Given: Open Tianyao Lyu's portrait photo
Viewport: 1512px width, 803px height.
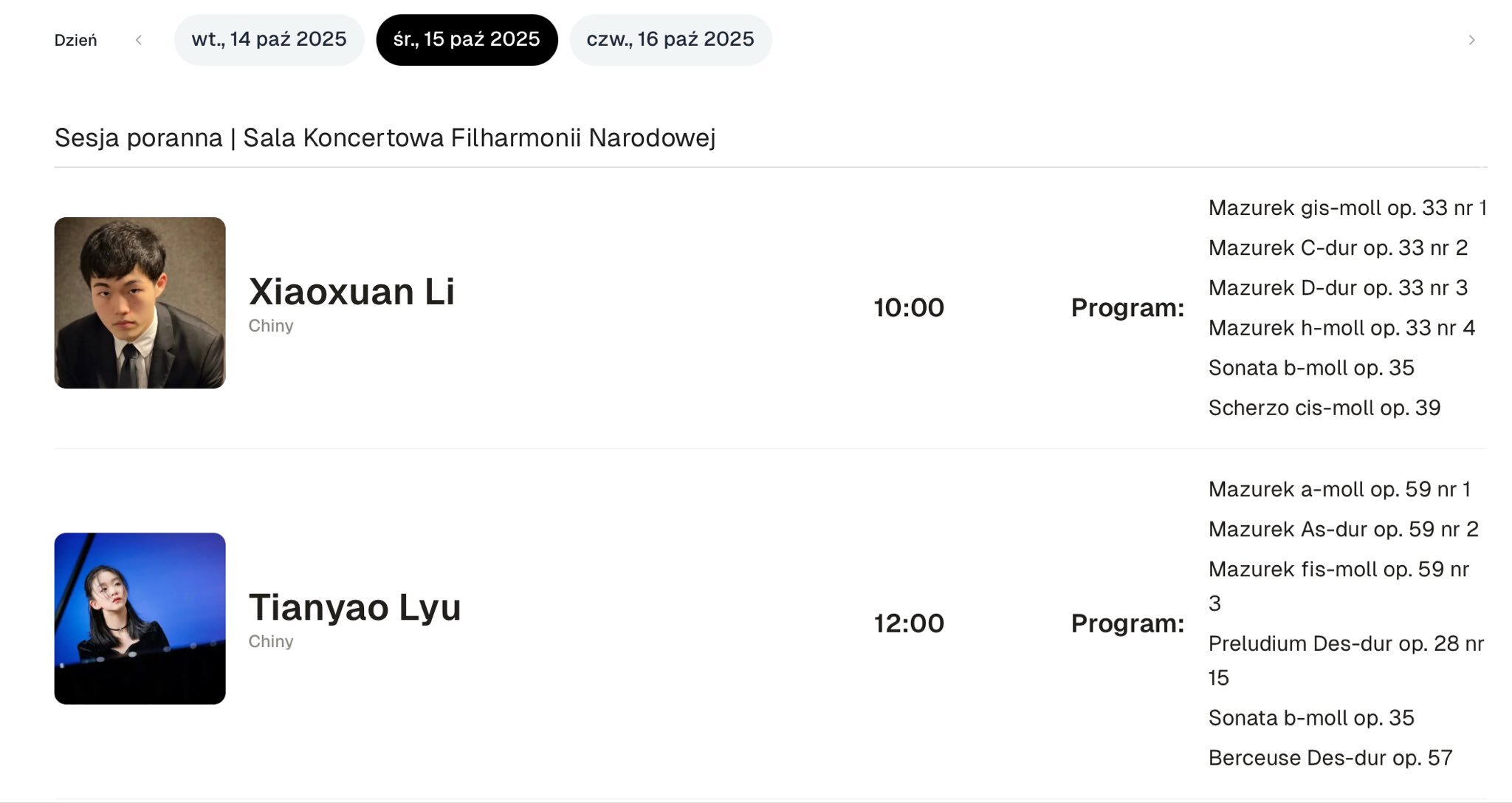Looking at the screenshot, I should [140, 618].
